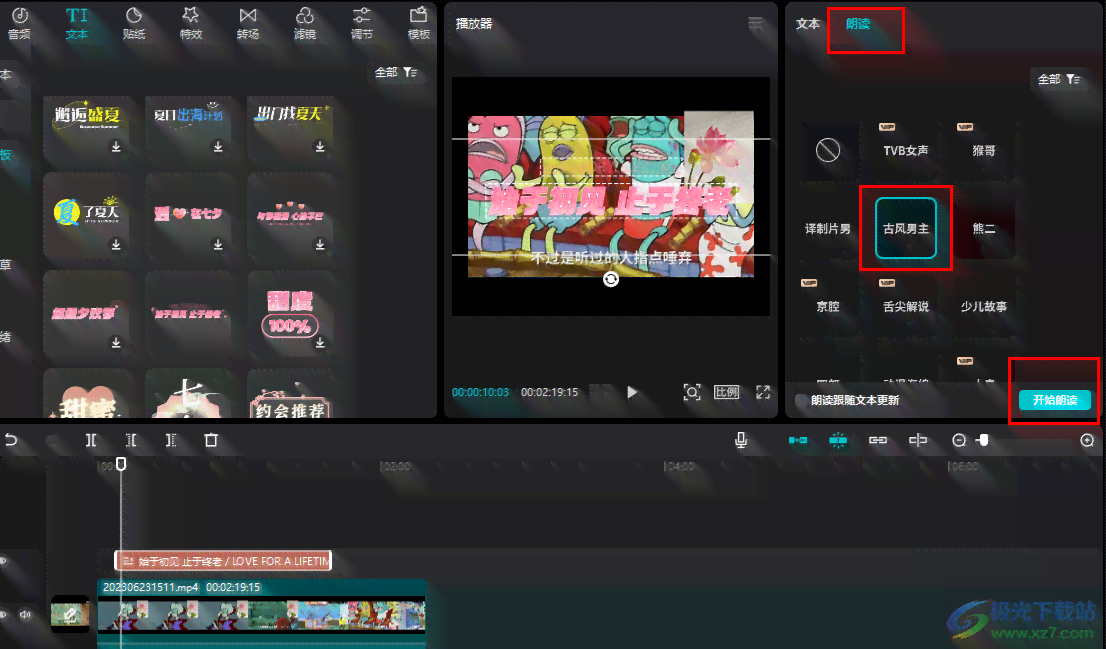Zoom out the timeline with minus icon
Viewport: 1106px width, 649px height.
(x=959, y=440)
